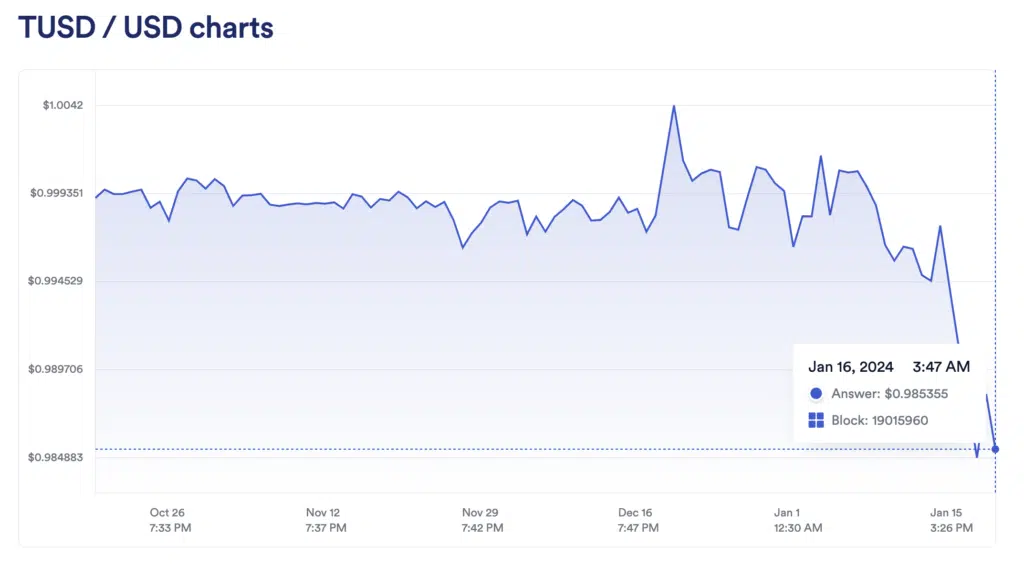Image resolution: width=1024 pixels, height=567 pixels.
Task: Select the Nov 29 x-axis date label
Action: (480, 513)
